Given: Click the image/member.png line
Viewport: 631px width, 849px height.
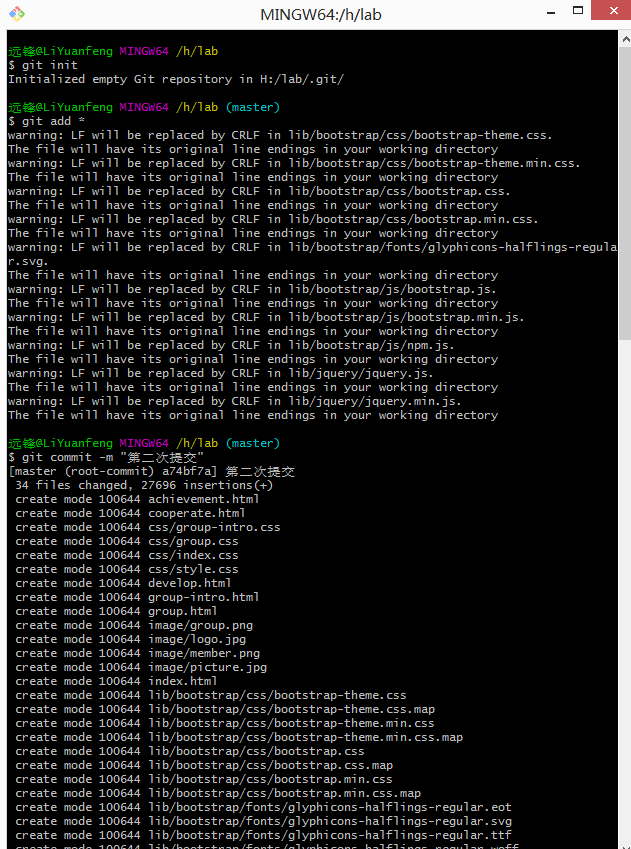Looking at the screenshot, I should 137,653.
